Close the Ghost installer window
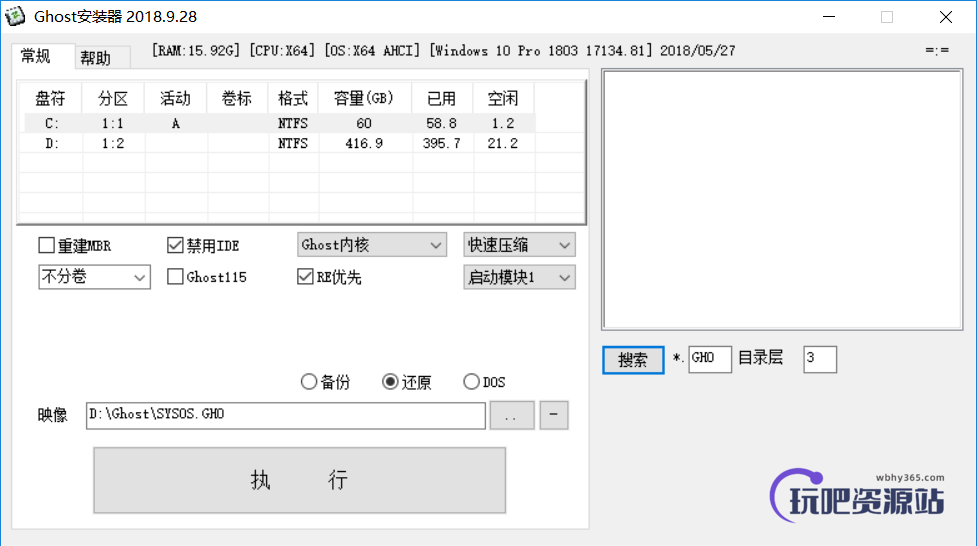The width and height of the screenshot is (977, 546). pos(946,17)
